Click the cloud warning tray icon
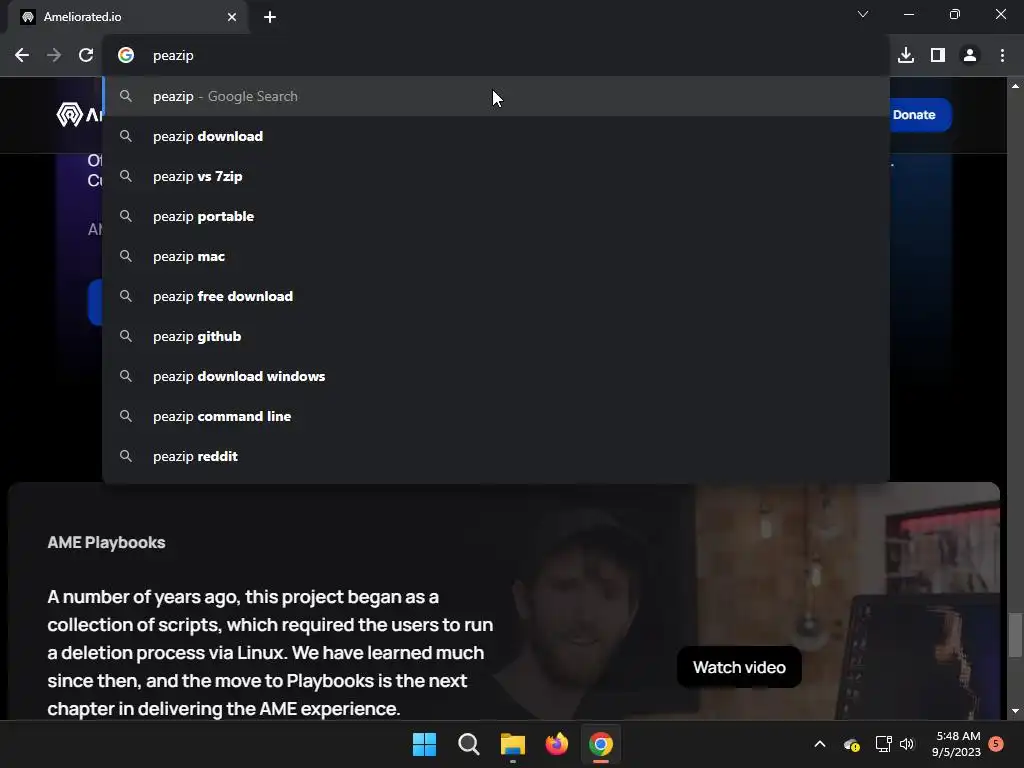Screen dimensions: 1024x768 tap(852, 744)
